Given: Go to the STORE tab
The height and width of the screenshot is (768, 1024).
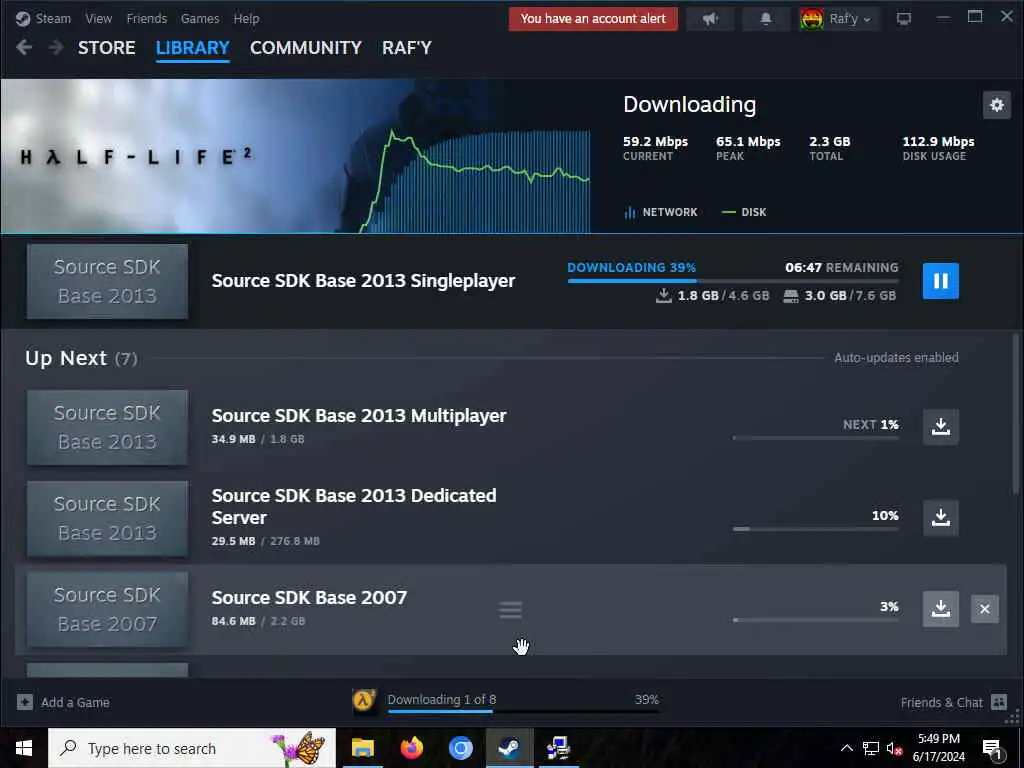Looking at the screenshot, I should tap(106, 48).
